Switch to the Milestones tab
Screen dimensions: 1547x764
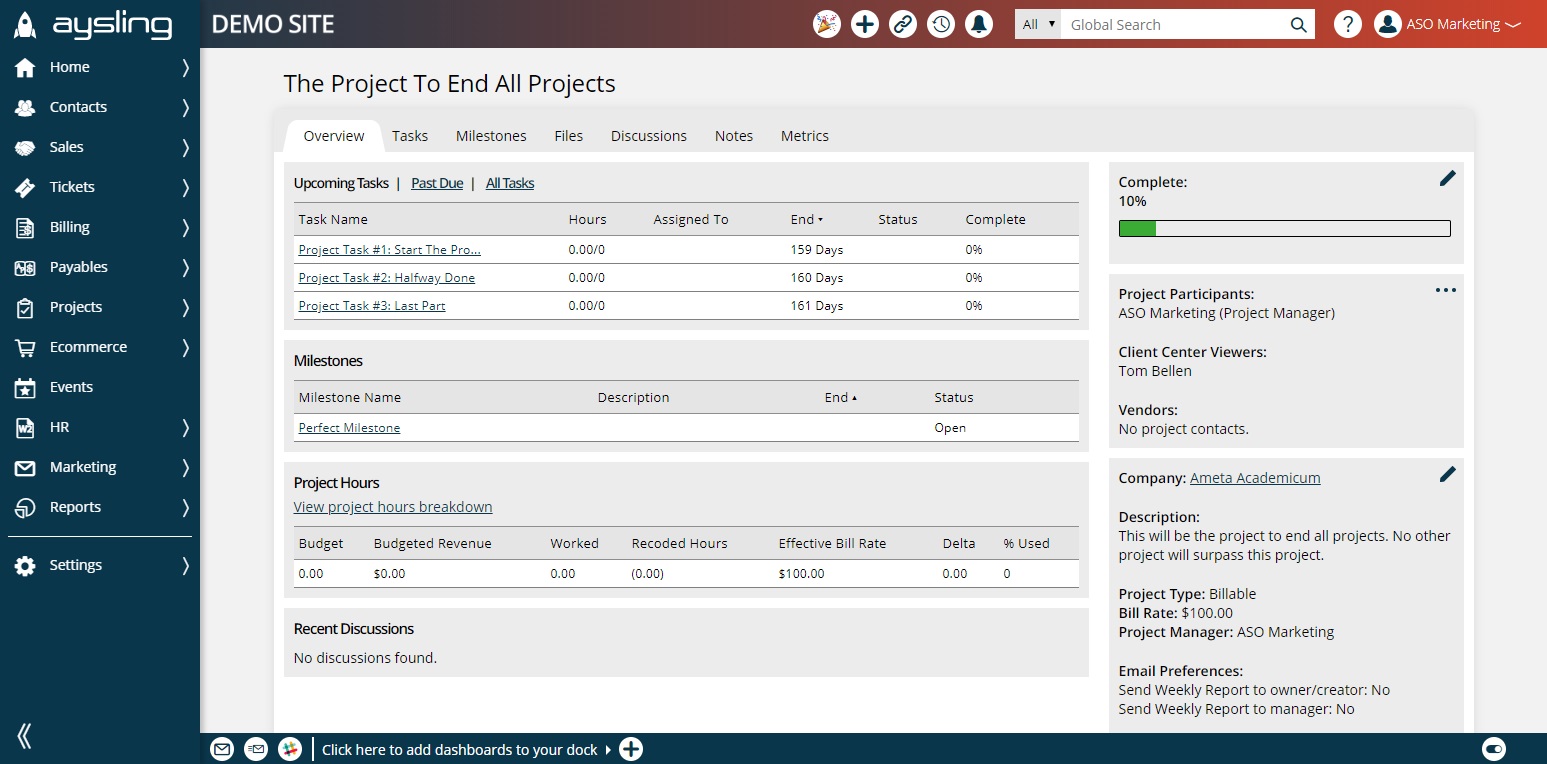491,136
